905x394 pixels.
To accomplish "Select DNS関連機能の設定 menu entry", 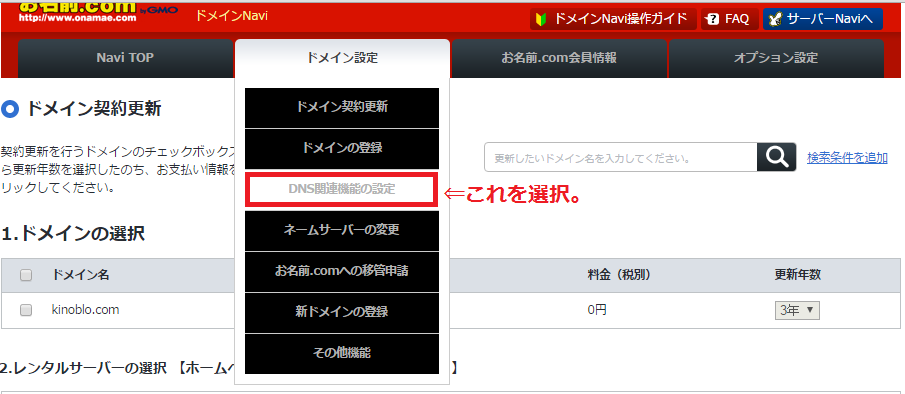I will [342, 189].
